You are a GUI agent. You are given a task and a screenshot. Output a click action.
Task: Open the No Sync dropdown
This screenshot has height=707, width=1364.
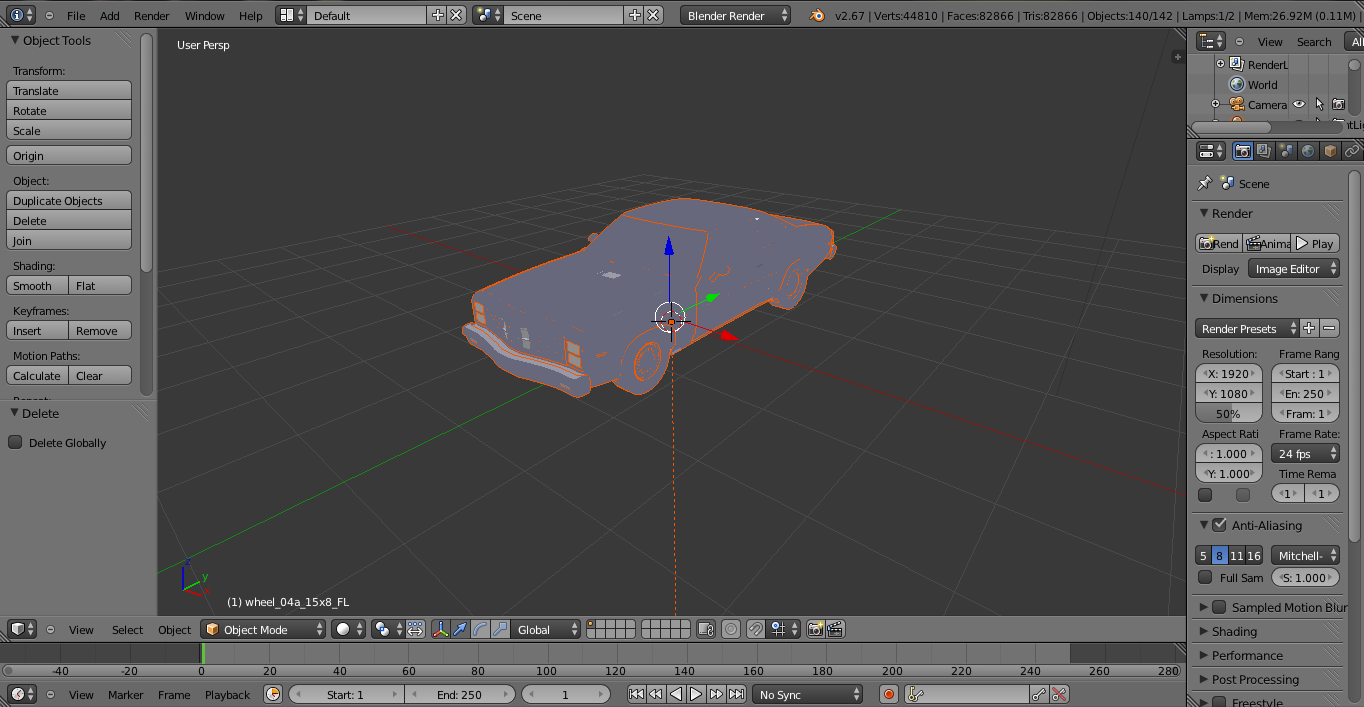point(807,694)
